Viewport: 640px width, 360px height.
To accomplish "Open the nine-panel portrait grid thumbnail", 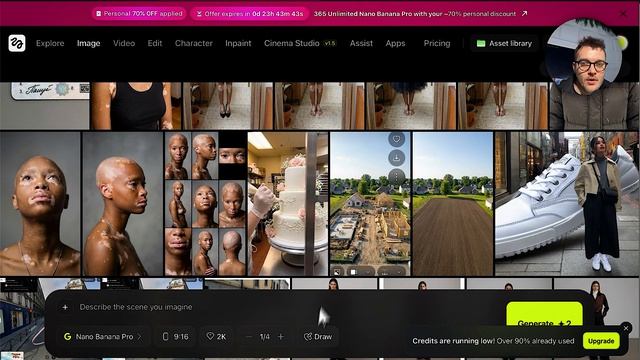I will tap(205, 203).
